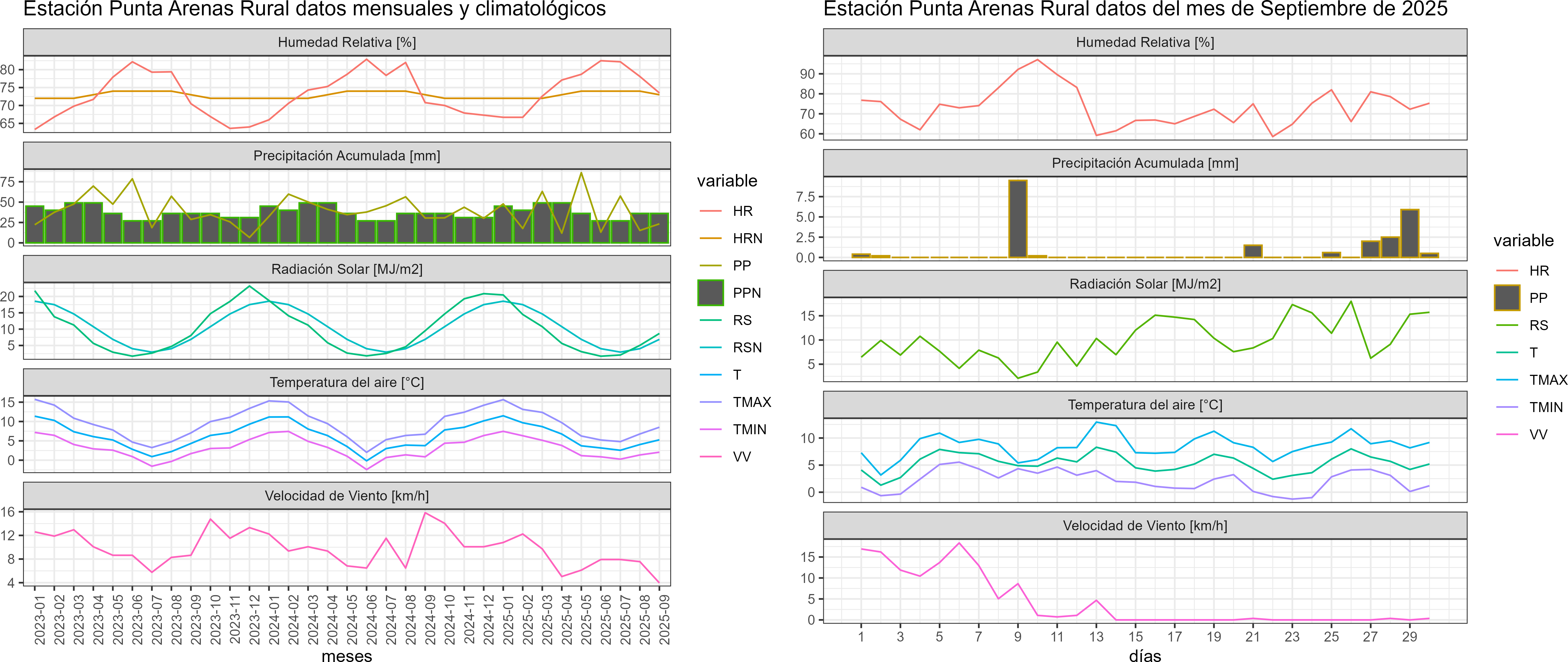The height and width of the screenshot is (662, 1568).
Task: Click the left 'variable' legend title
Action: [x=727, y=181]
